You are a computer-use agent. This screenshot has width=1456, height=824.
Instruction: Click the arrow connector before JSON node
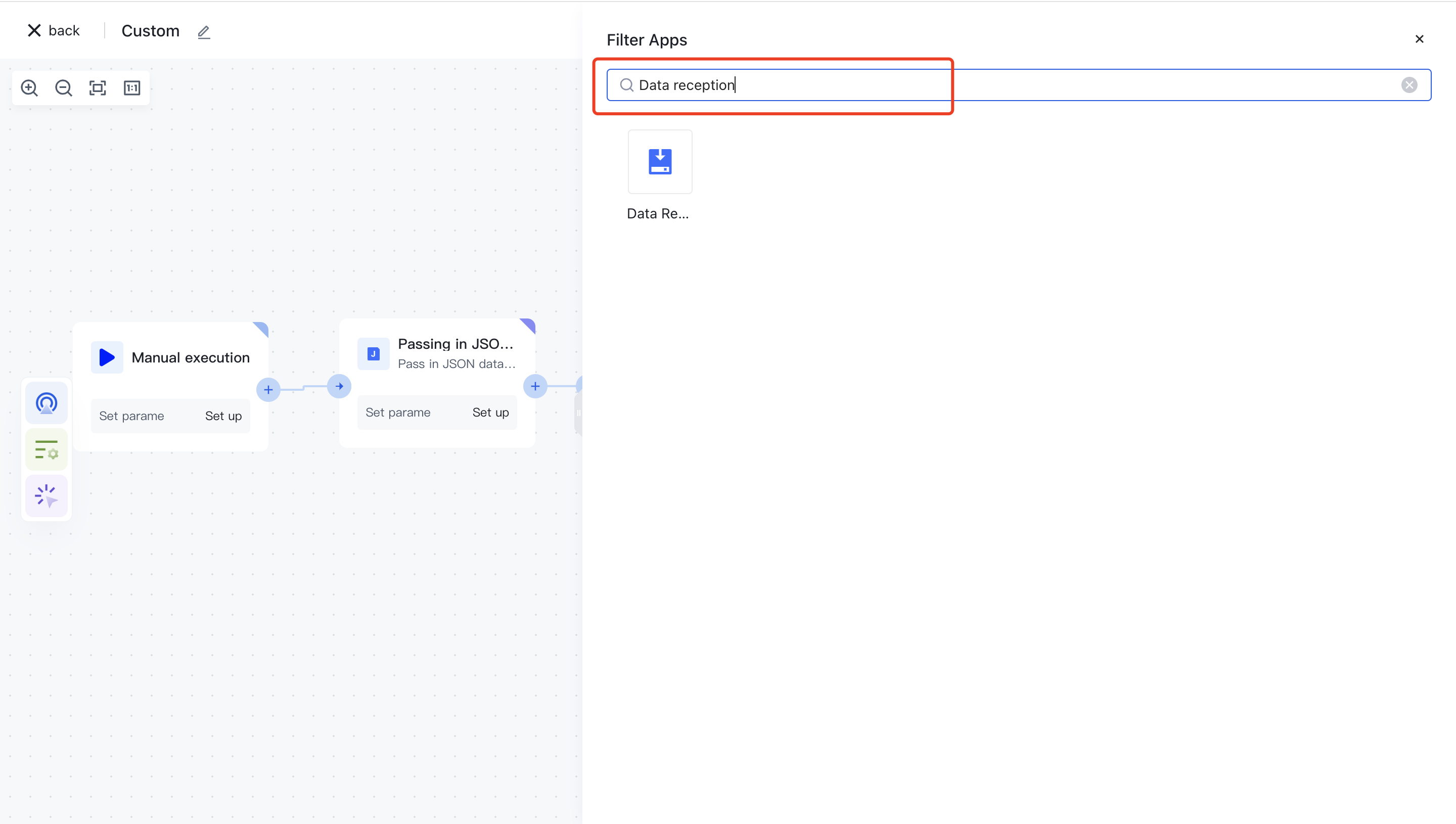(x=339, y=387)
